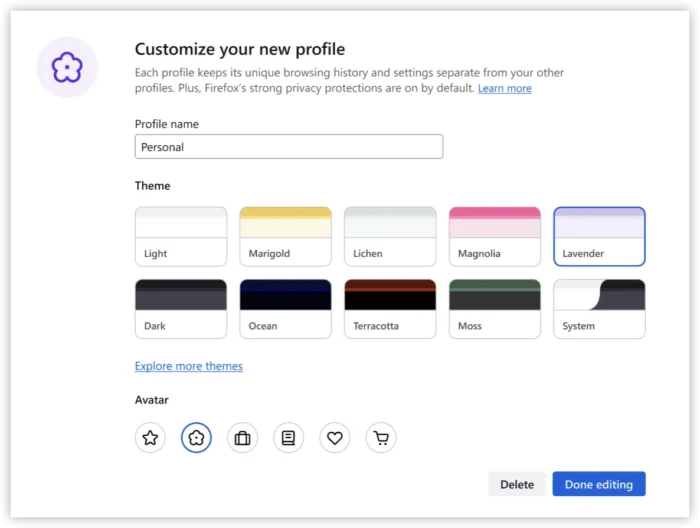The width and height of the screenshot is (700, 528).
Task: Click the large profile flower icon
Action: pos(67,68)
